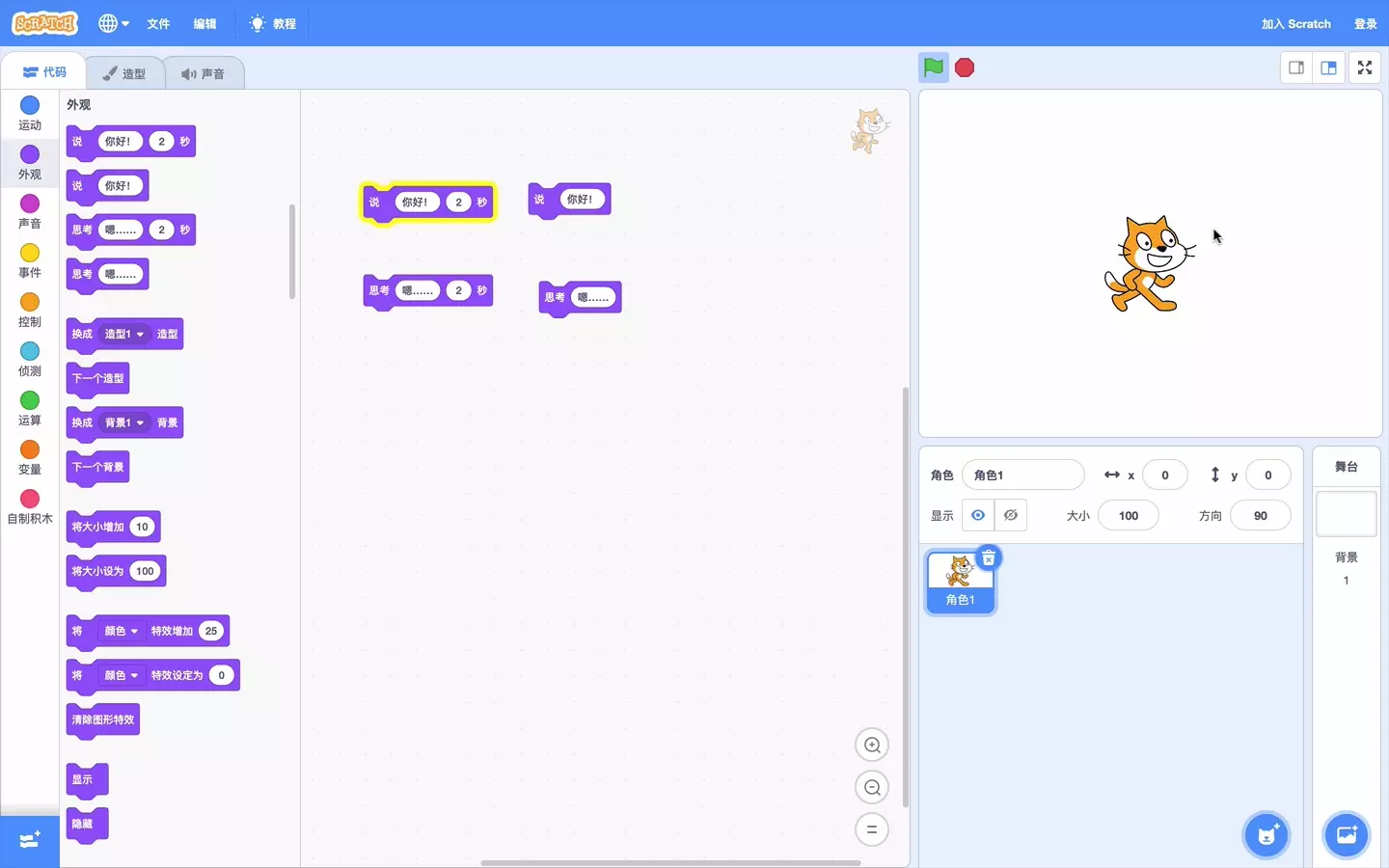The height and width of the screenshot is (868, 1389).
Task: Click the 将大小设为 value field 100
Action: coord(145,571)
